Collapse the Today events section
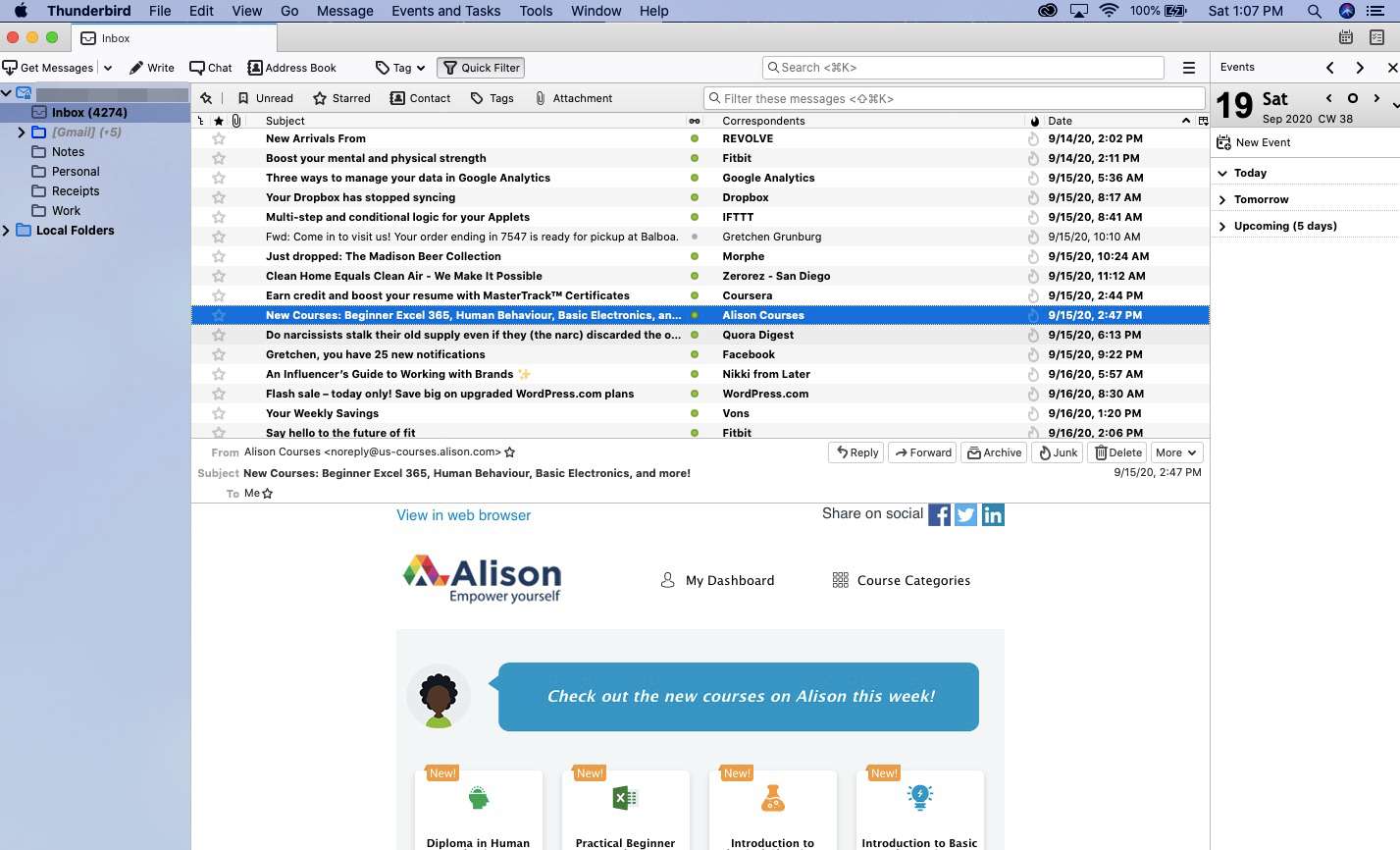 pyautogui.click(x=1222, y=173)
